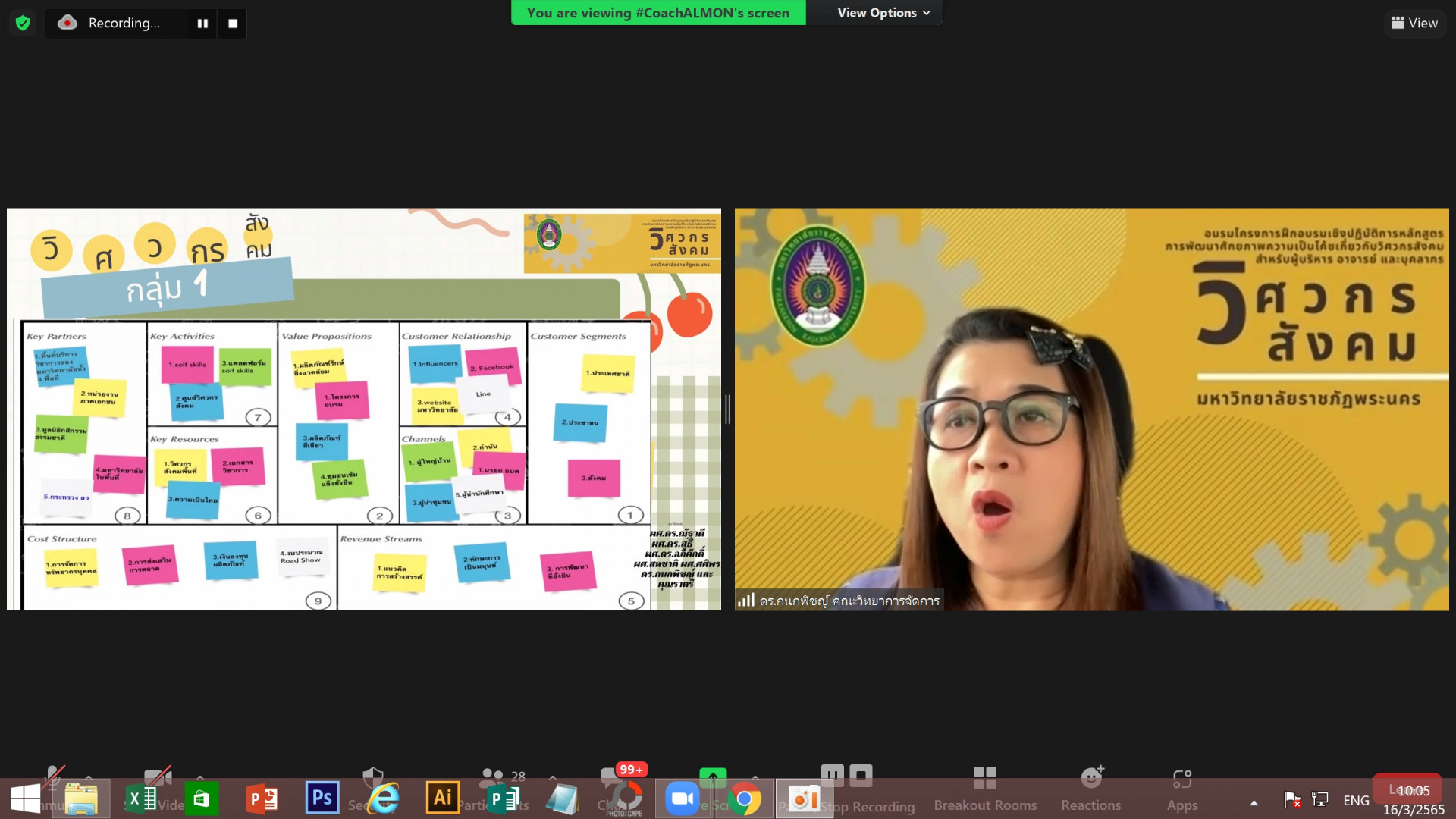Click the '1.soft skills' pink sticky note

pyautogui.click(x=187, y=365)
